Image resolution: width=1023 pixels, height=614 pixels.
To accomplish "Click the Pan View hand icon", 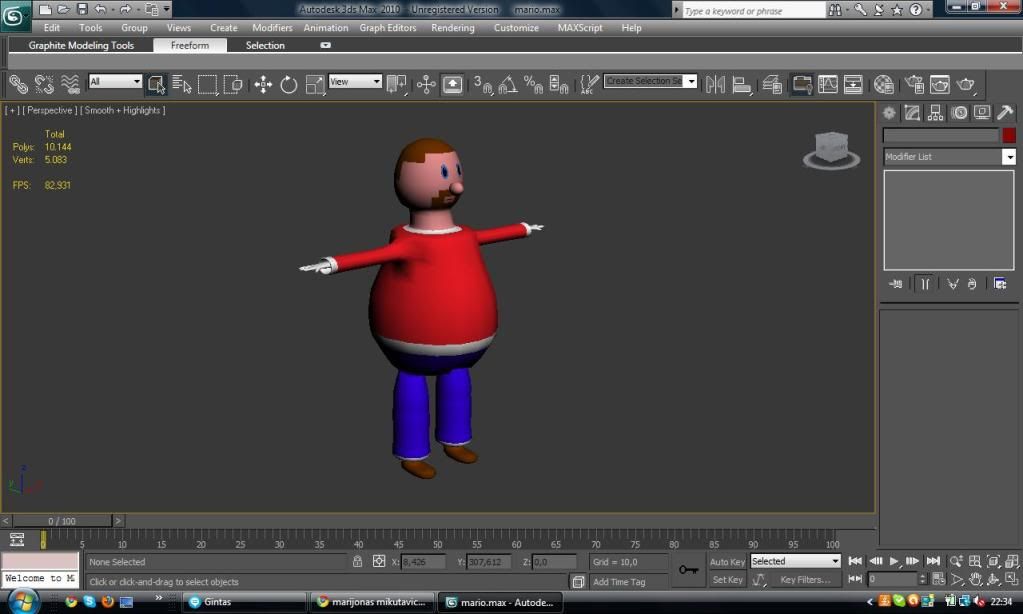I will pyautogui.click(x=975, y=579).
